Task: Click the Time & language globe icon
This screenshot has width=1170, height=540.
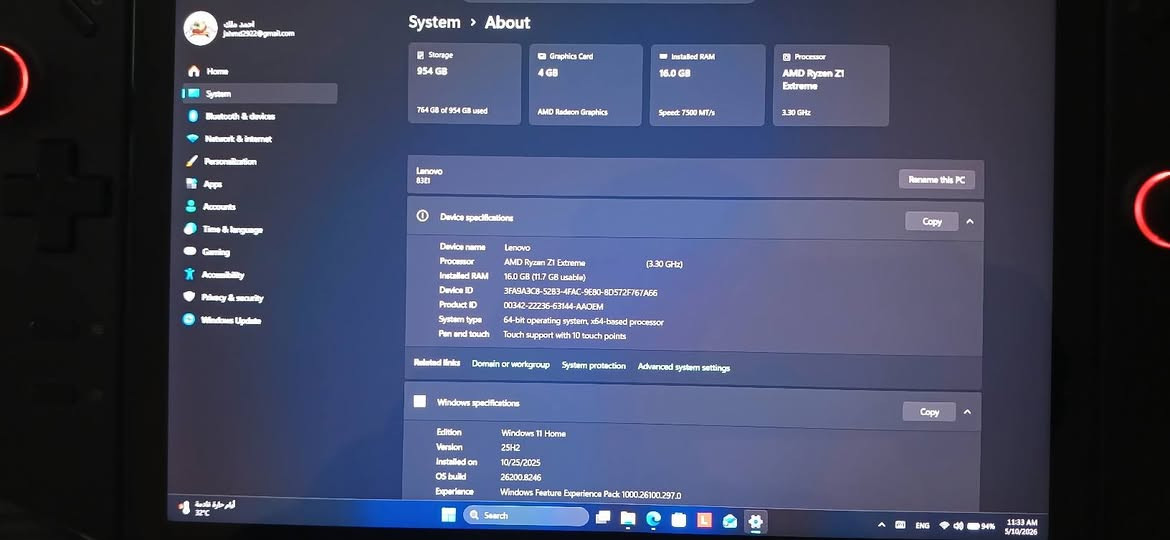Action: [x=190, y=230]
